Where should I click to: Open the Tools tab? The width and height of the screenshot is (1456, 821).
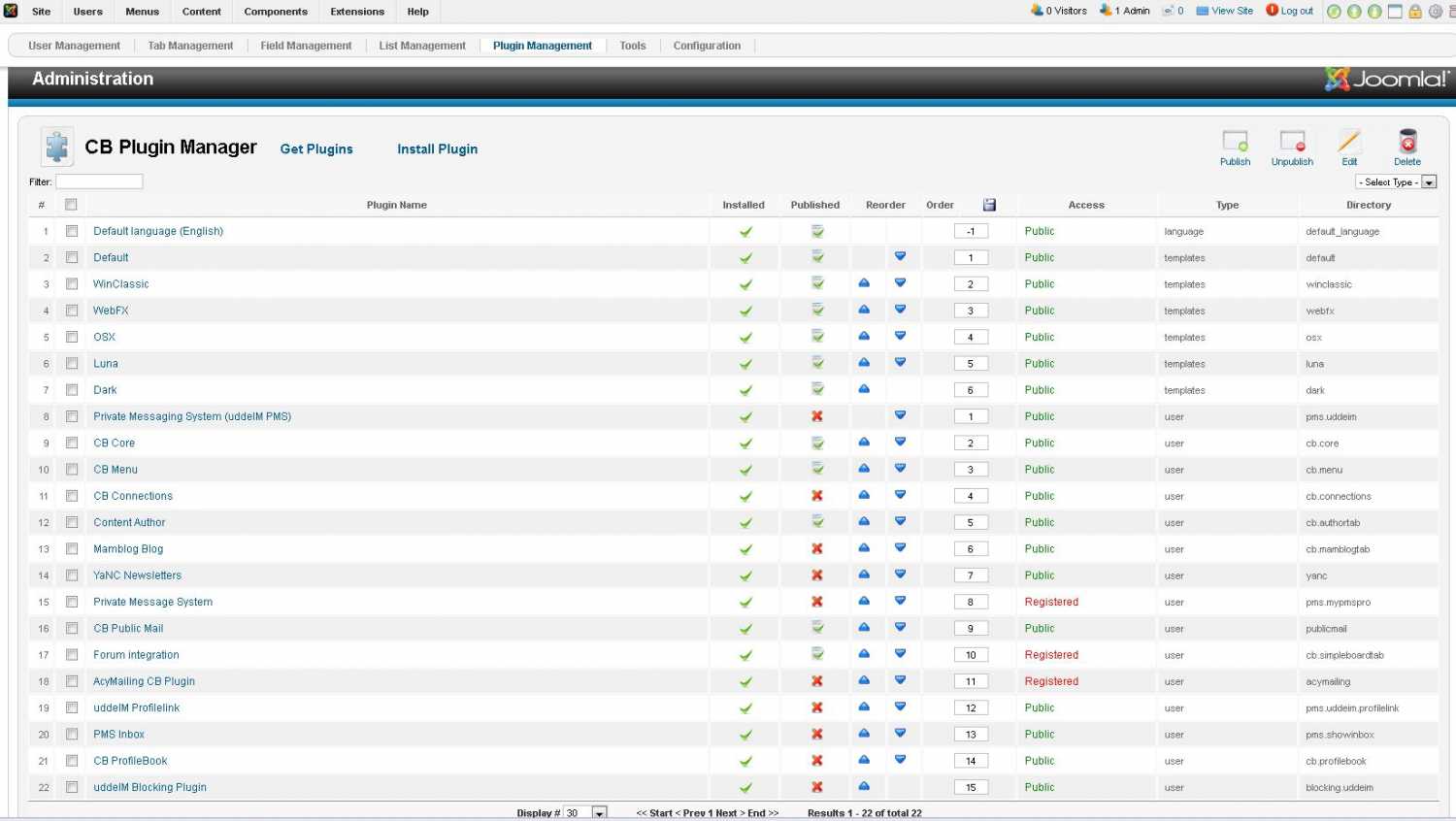(x=633, y=46)
